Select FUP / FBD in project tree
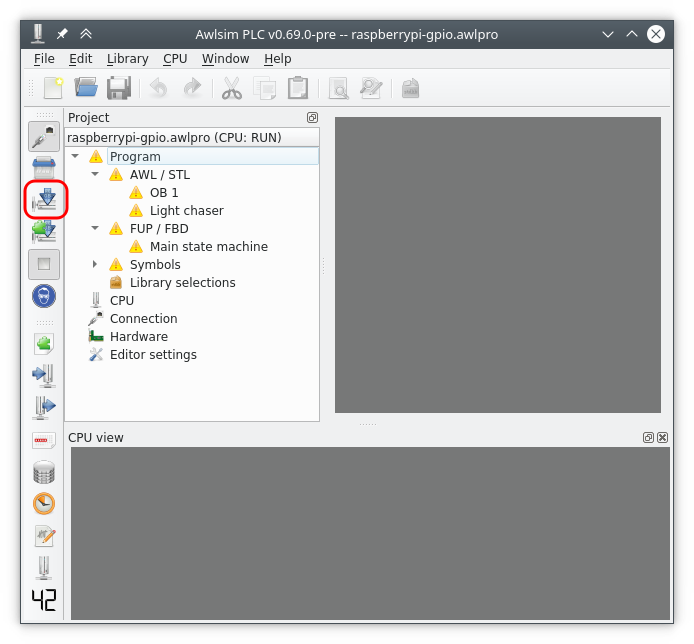The height and width of the screenshot is (644, 694). coord(159,229)
